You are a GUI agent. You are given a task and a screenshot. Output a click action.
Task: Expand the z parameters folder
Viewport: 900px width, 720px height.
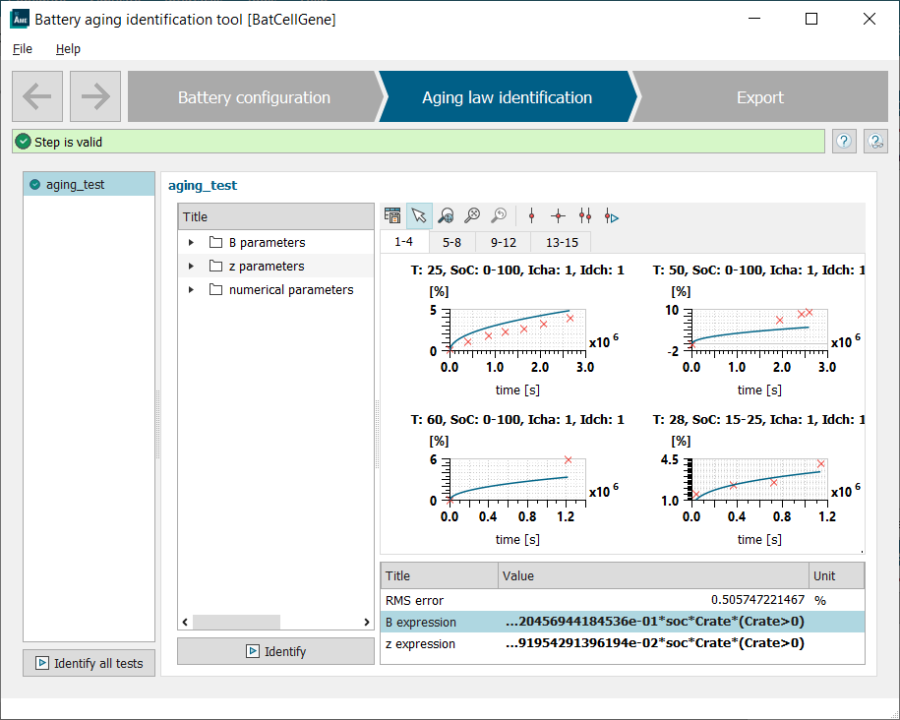(189, 265)
